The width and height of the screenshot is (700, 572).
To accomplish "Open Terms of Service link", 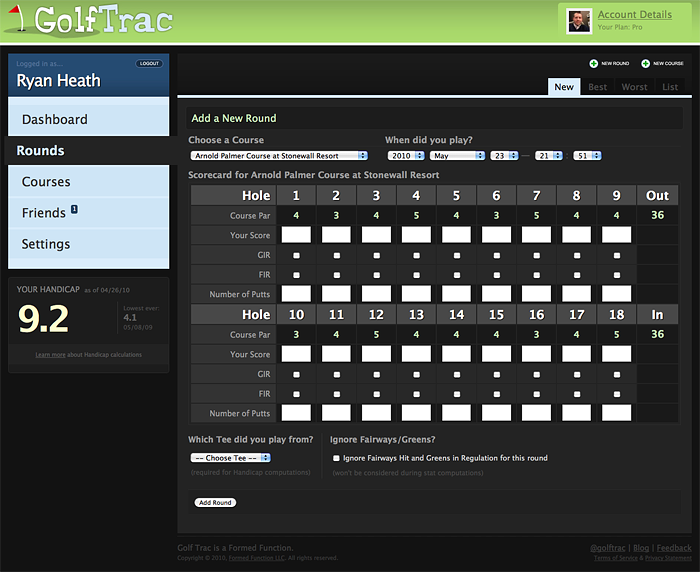I will coord(616,558).
